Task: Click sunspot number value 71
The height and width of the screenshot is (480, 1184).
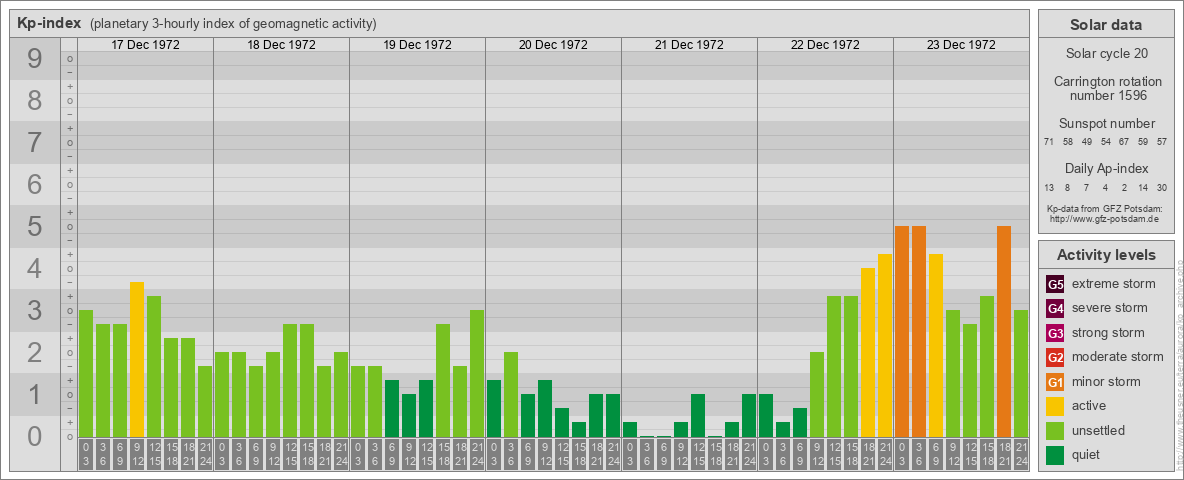Action: 1049,142
